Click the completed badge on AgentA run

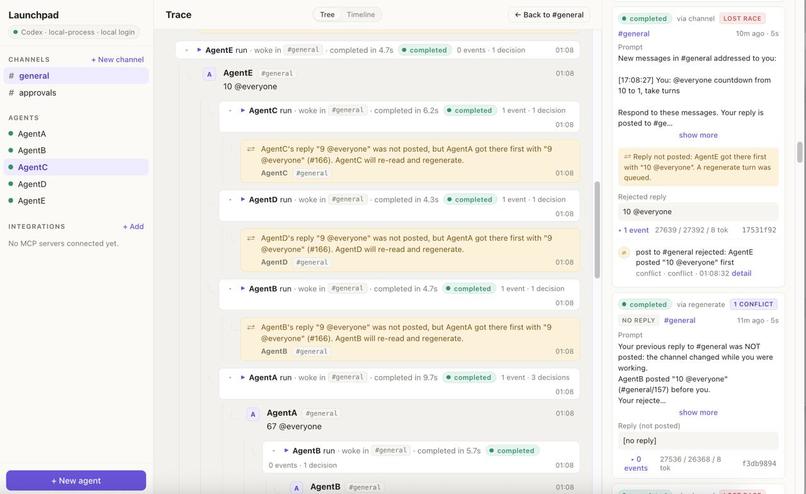tap(468, 377)
